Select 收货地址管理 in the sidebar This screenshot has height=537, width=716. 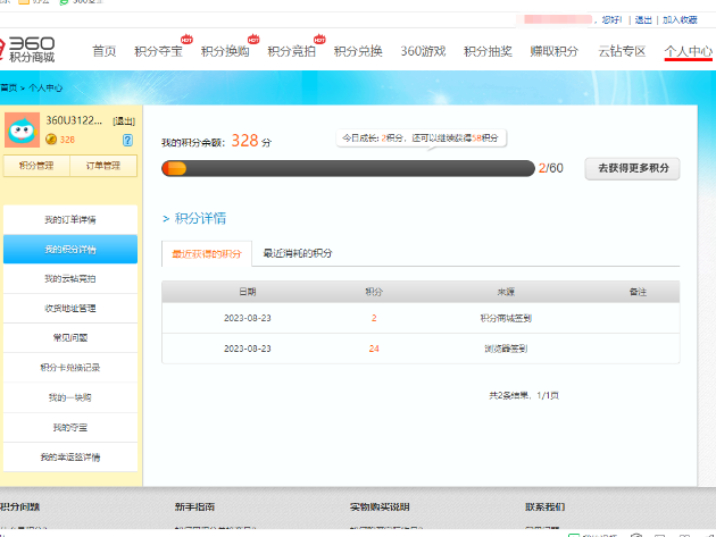tap(70, 308)
